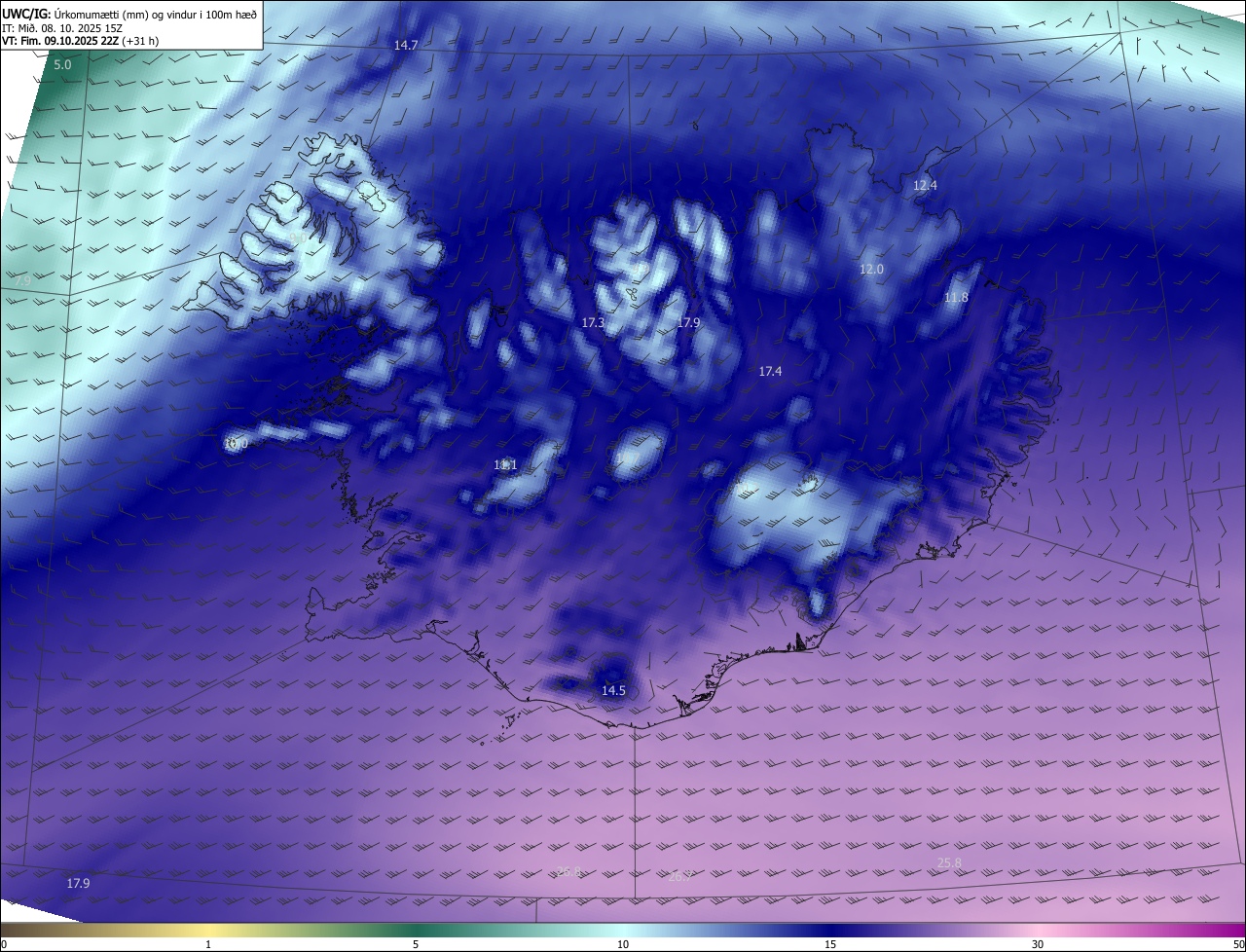Viewport: 1246px width, 952px height.
Task: Select the 14.7 value label
Action: point(406,46)
